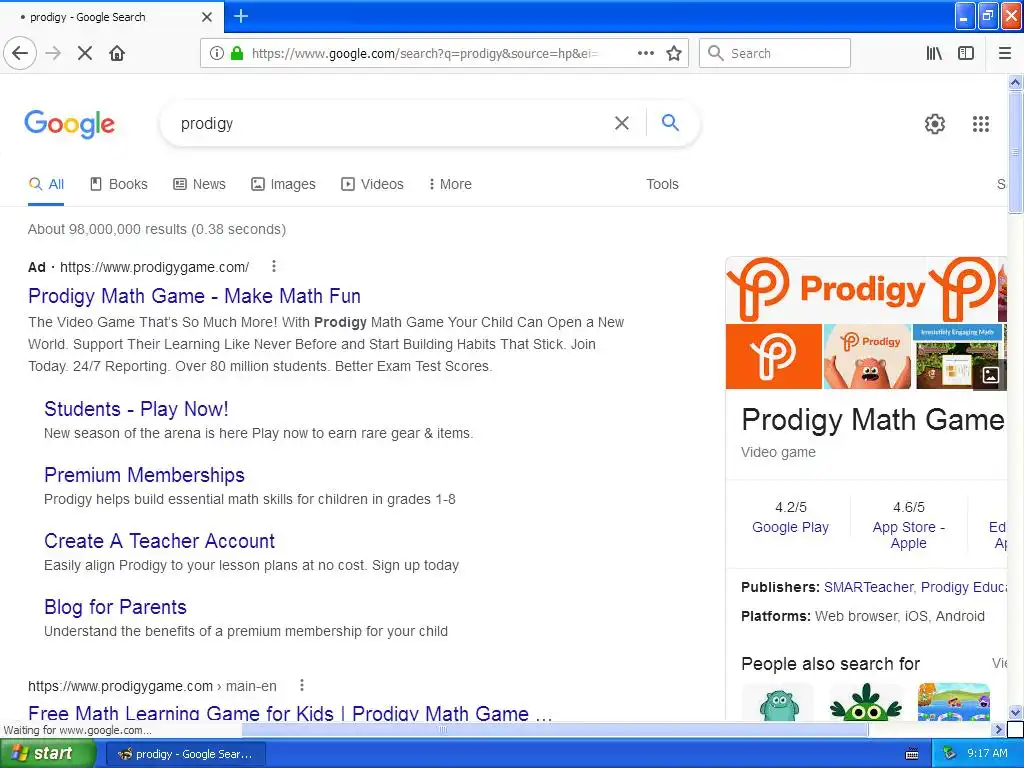Click the Google search box containing prodigy
Screen dimensions: 1024x768
pos(392,123)
